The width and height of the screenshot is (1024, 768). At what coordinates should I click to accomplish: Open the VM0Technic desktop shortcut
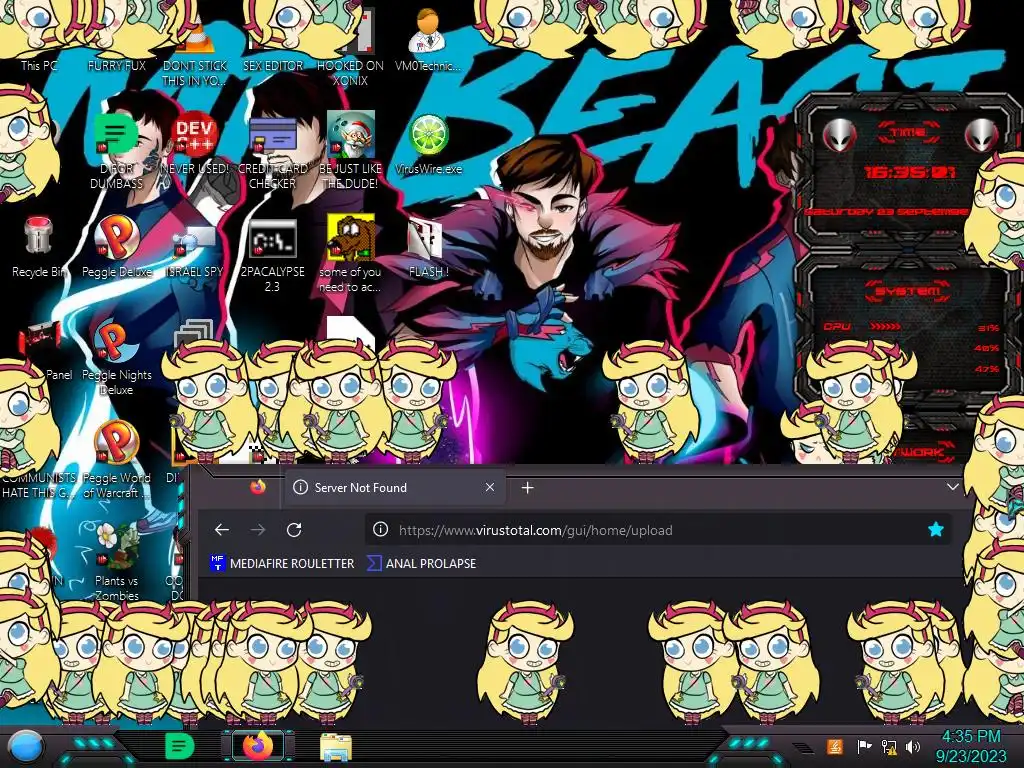click(x=428, y=40)
